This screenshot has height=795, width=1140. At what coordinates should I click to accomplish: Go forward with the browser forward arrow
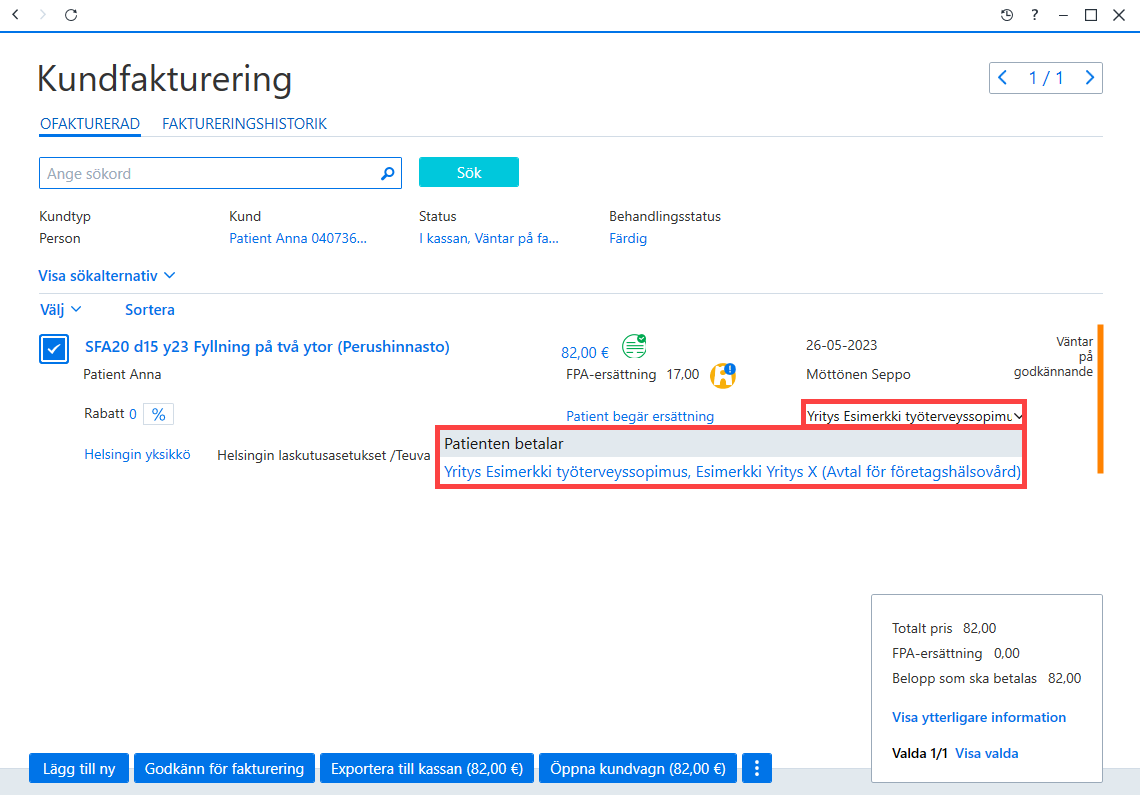pyautogui.click(x=43, y=15)
